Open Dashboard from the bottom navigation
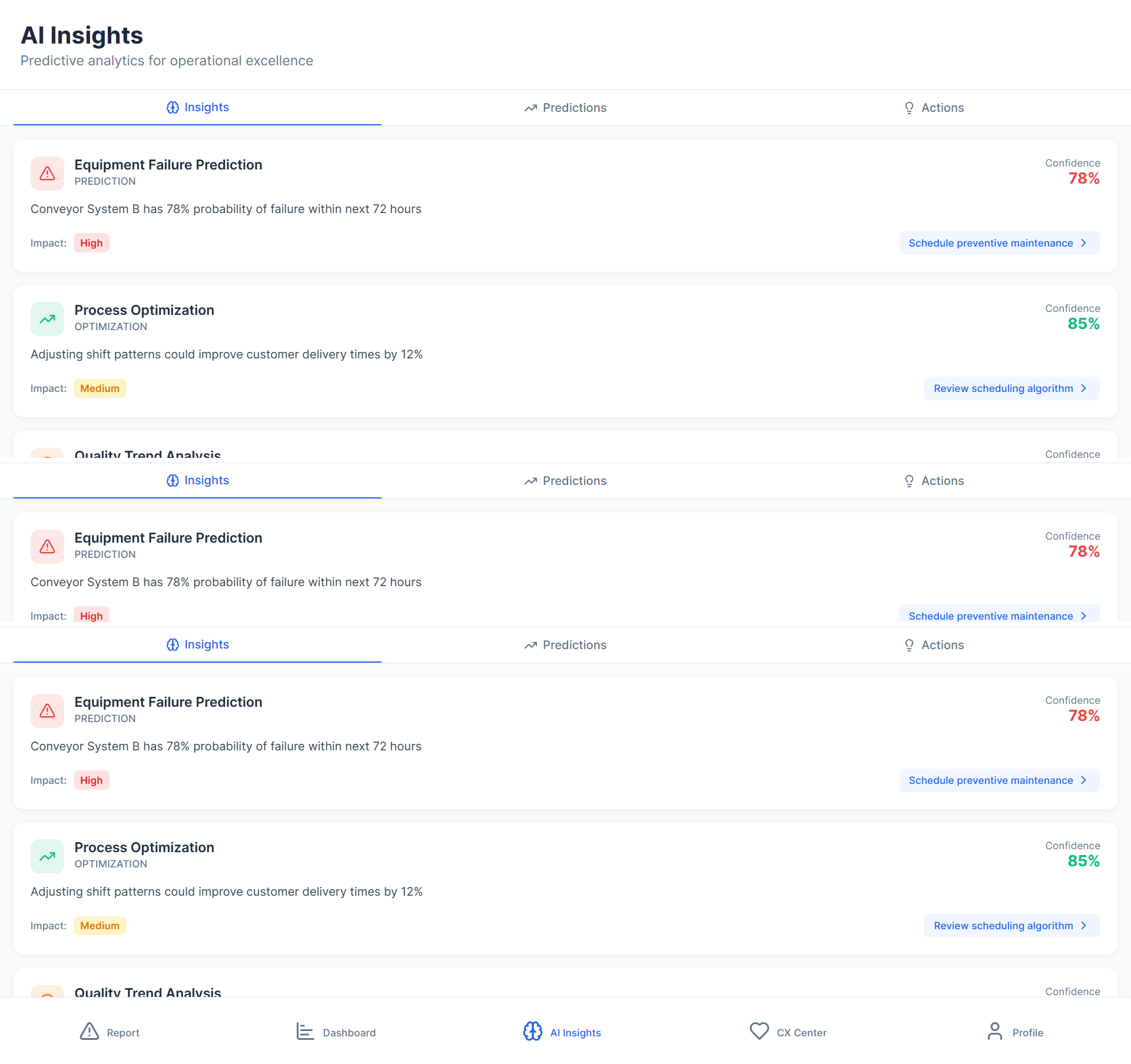The width and height of the screenshot is (1131, 1064). tap(336, 1032)
